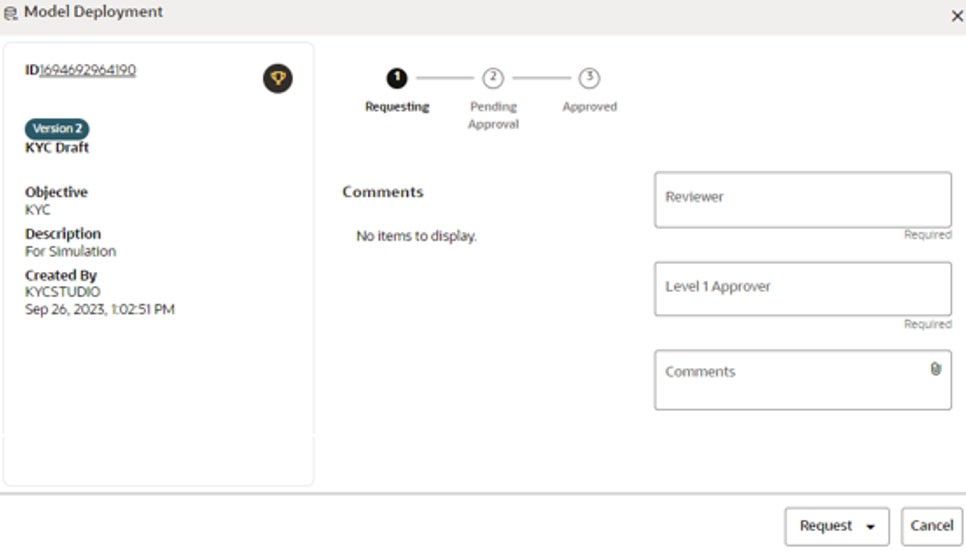The height and width of the screenshot is (551, 966).
Task: Select step 1 Requesting circle
Action: point(397,78)
